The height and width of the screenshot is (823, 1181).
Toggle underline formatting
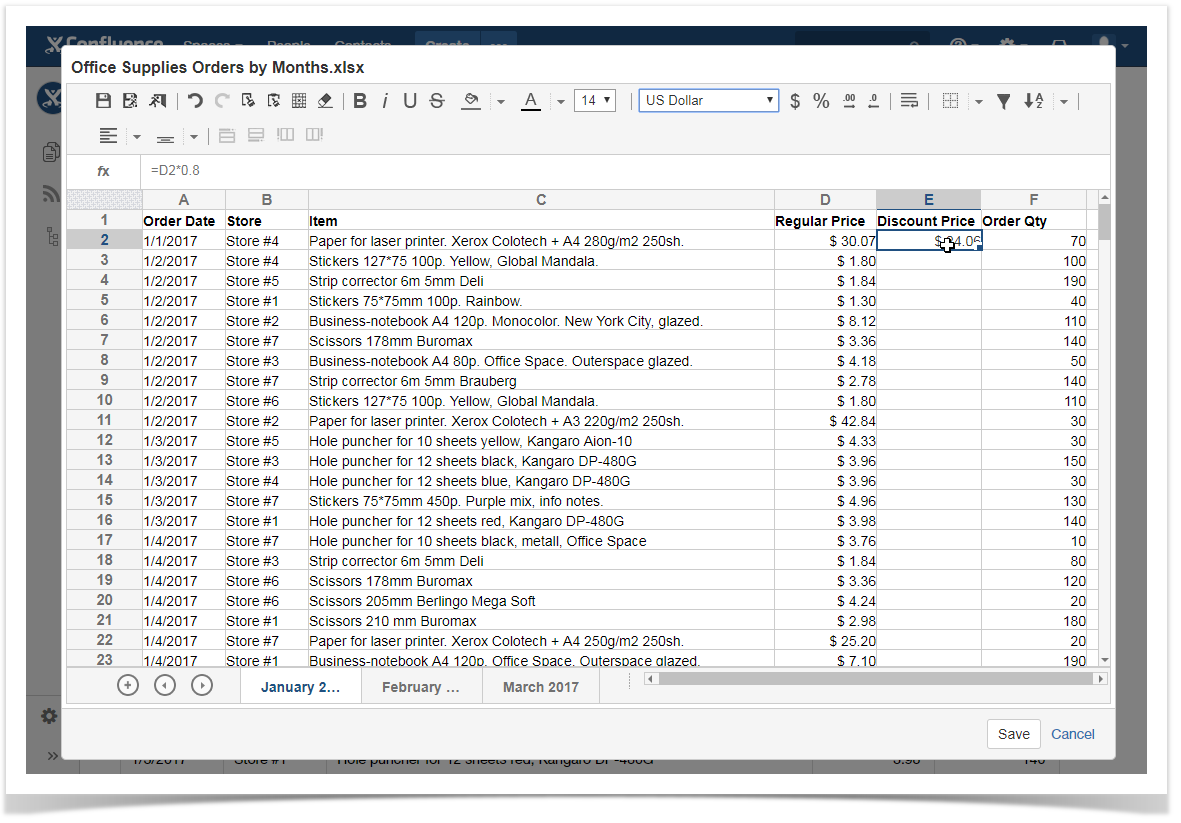tap(410, 101)
